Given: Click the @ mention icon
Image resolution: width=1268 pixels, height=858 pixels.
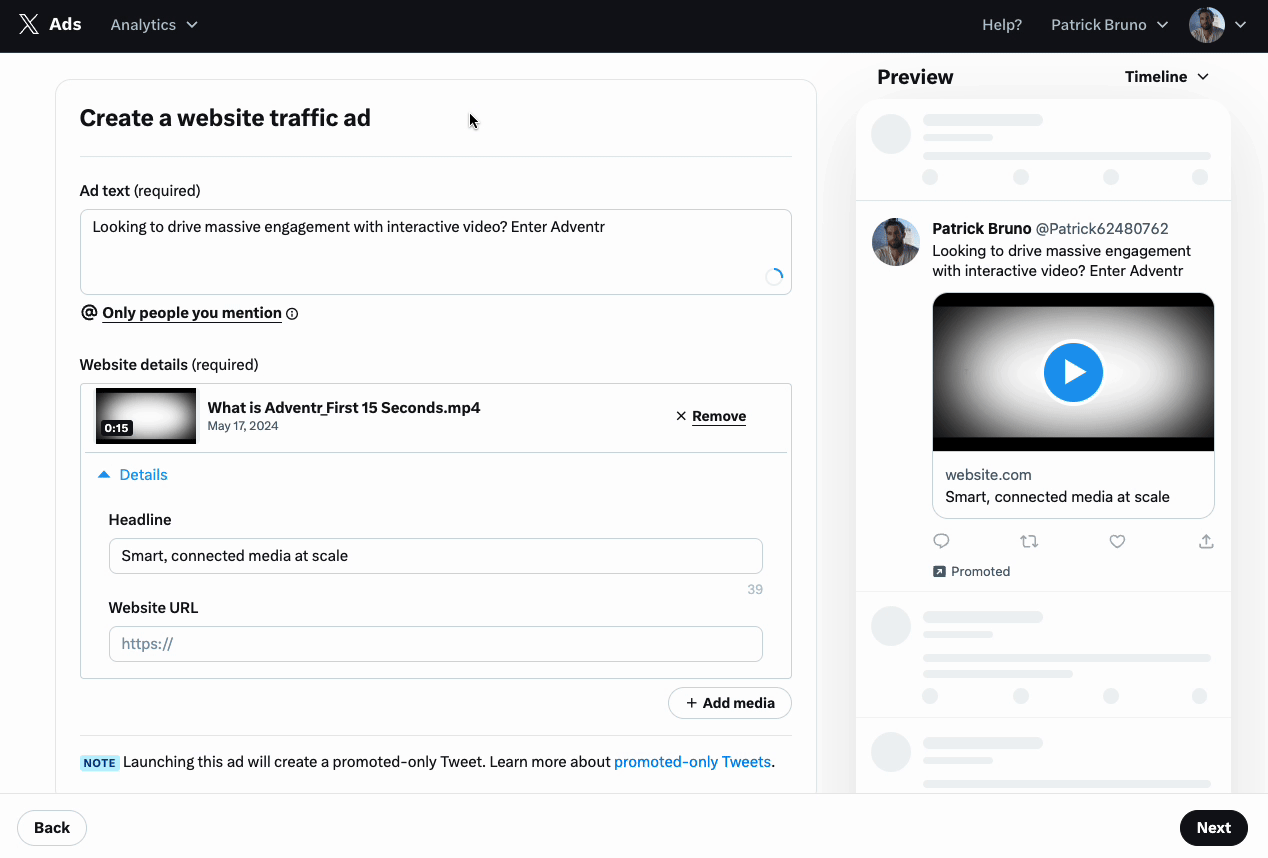Looking at the screenshot, I should 89,313.
